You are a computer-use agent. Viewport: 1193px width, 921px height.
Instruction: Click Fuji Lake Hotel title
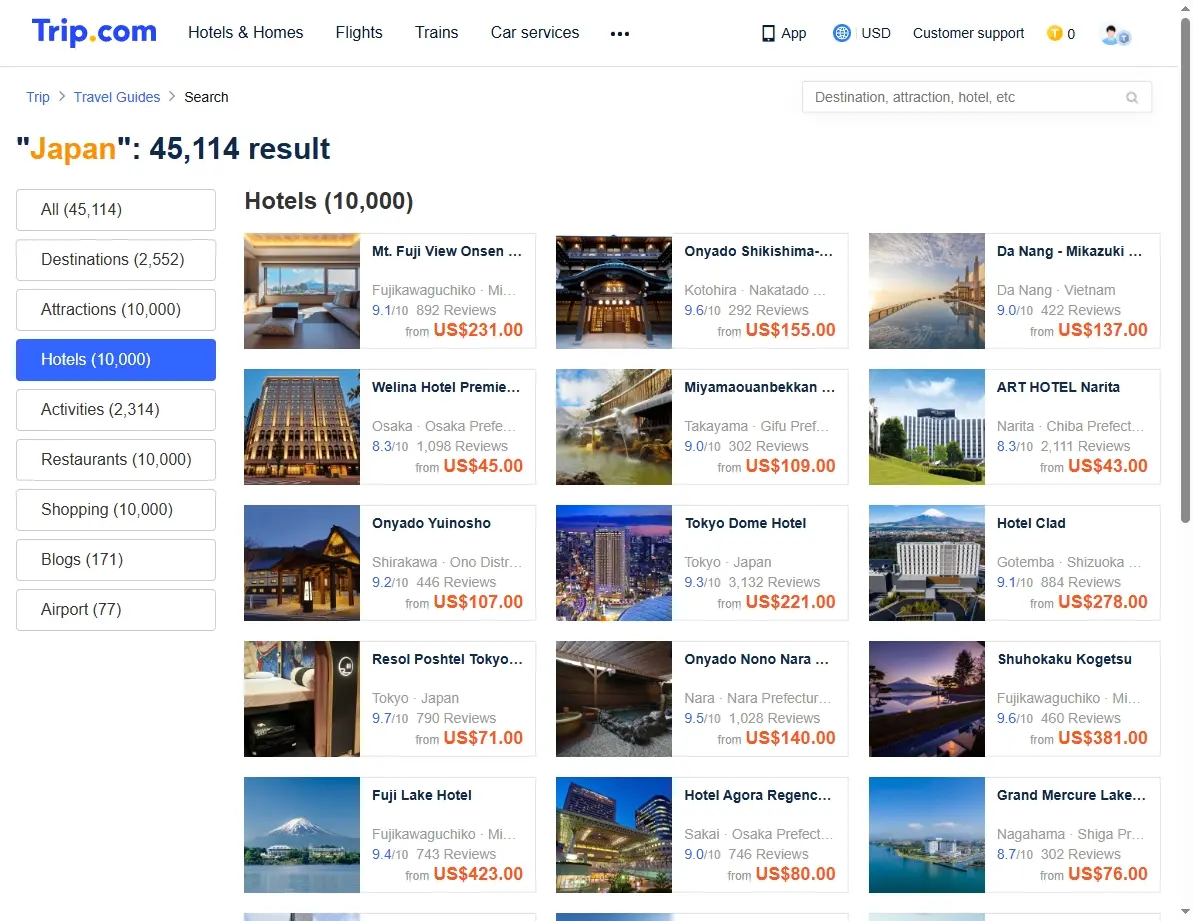coord(422,795)
